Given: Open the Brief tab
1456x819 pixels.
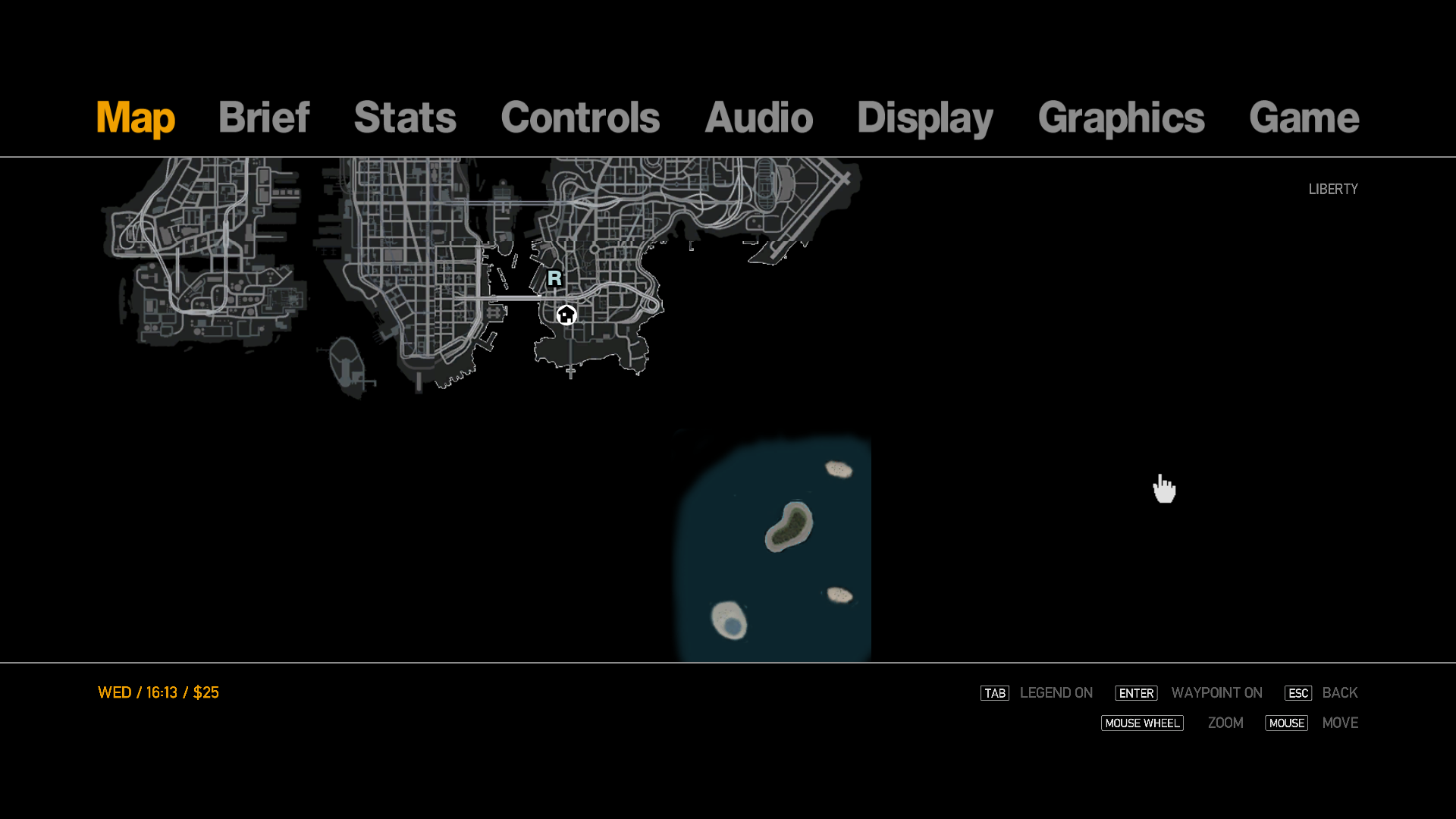Looking at the screenshot, I should coord(263,118).
